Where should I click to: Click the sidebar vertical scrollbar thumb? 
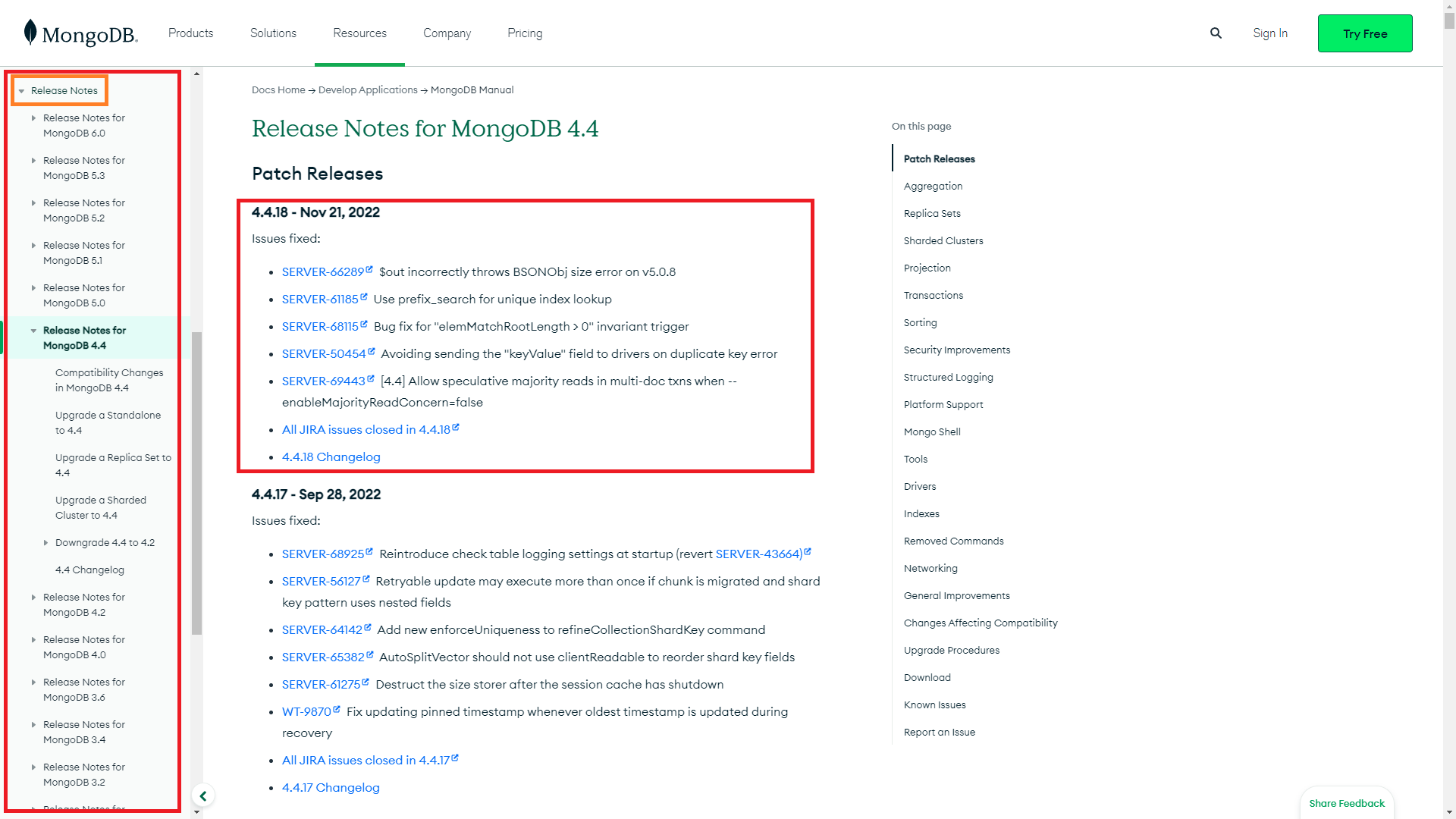point(196,482)
